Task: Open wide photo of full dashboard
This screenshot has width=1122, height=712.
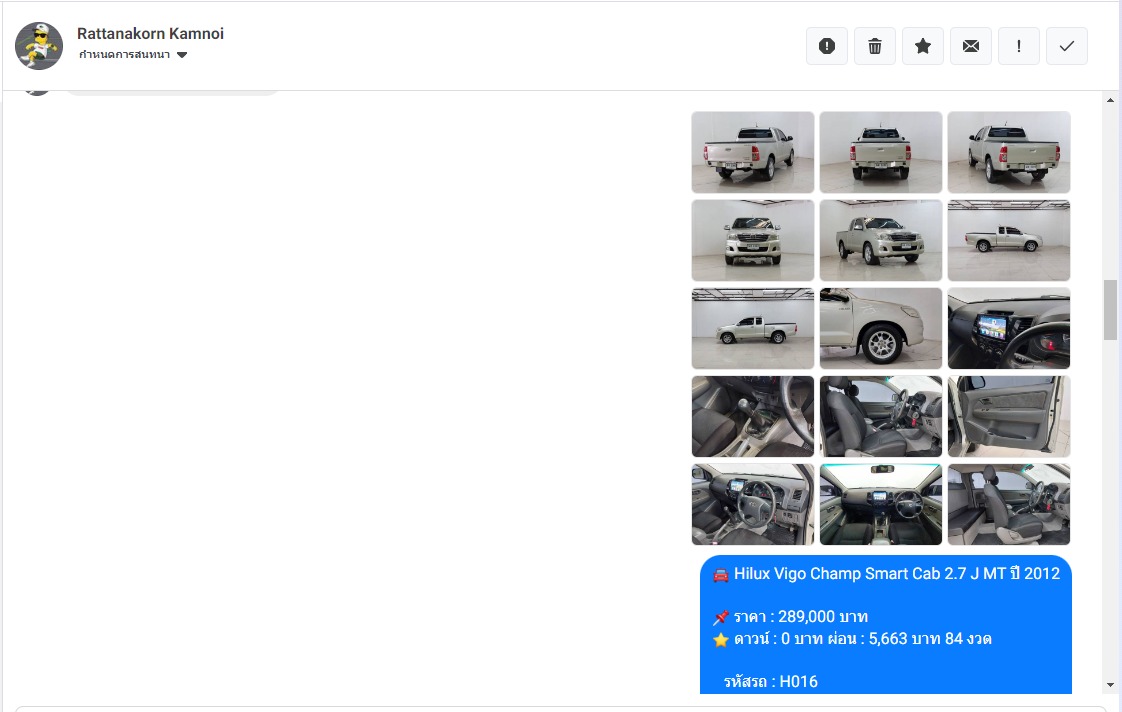Action: (881, 504)
